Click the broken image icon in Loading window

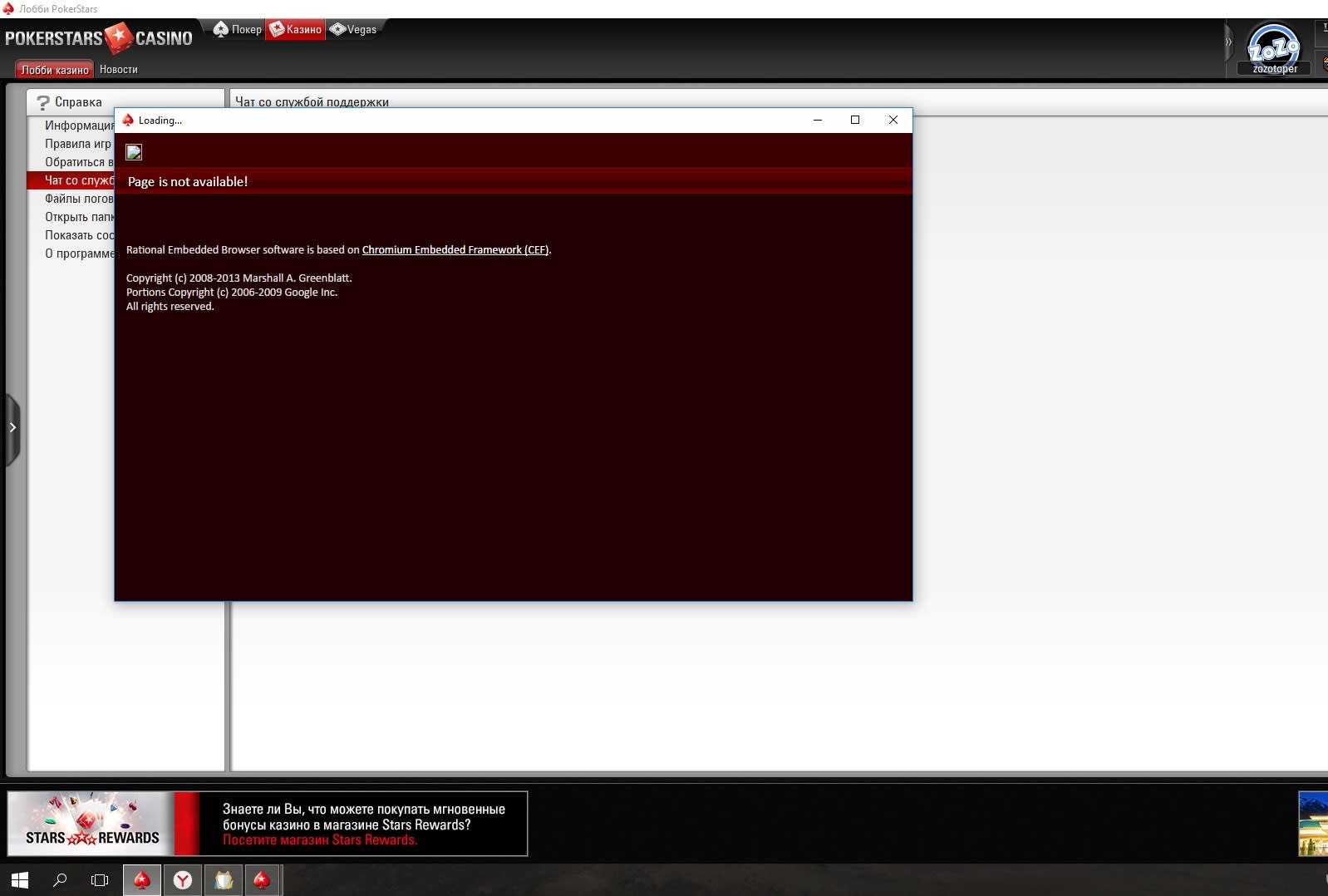(x=134, y=152)
